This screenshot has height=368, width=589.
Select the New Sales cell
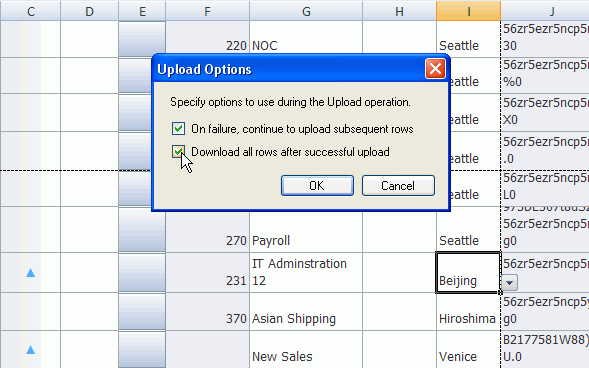tap(306, 350)
